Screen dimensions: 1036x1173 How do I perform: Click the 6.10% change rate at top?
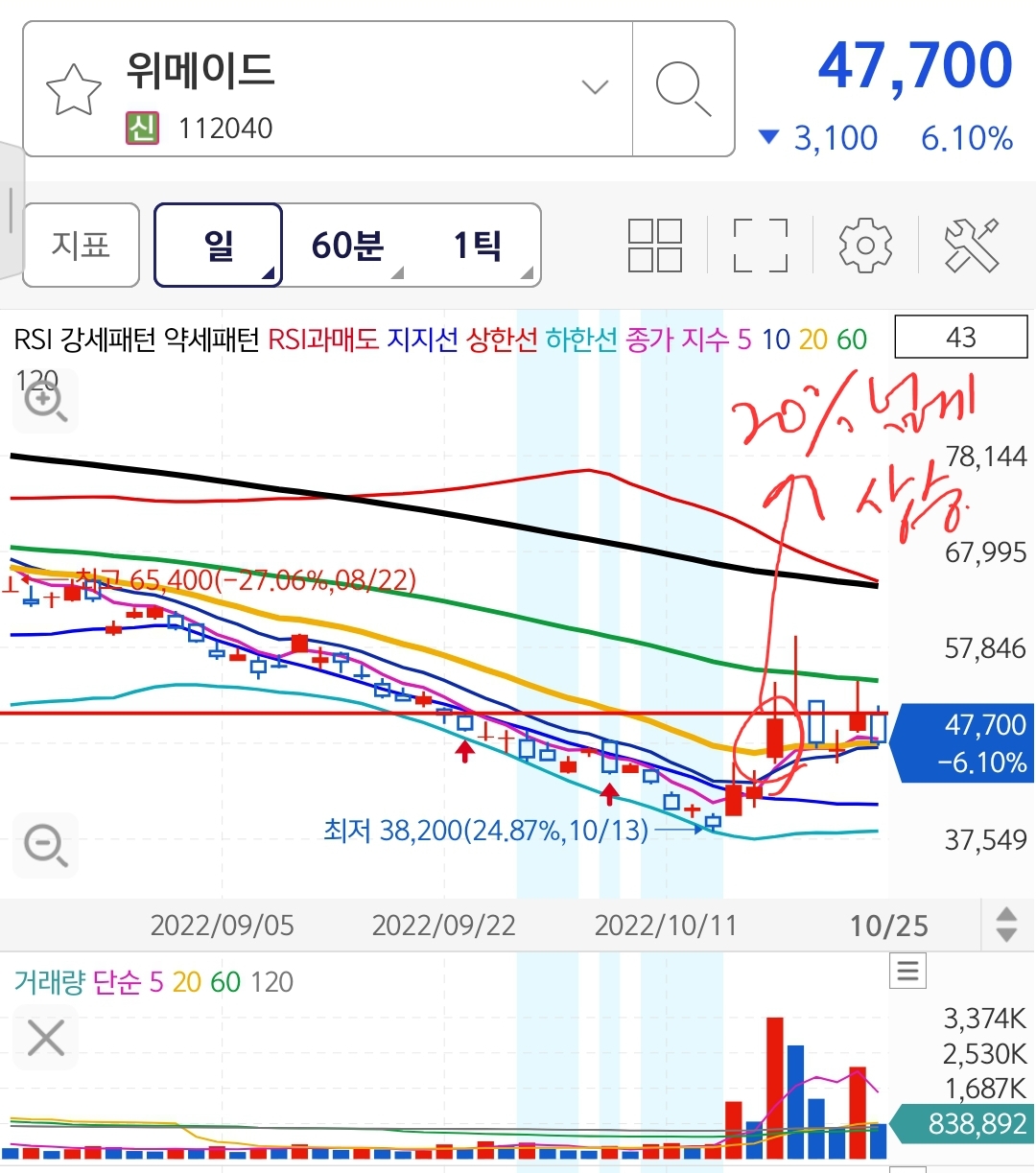tap(967, 138)
